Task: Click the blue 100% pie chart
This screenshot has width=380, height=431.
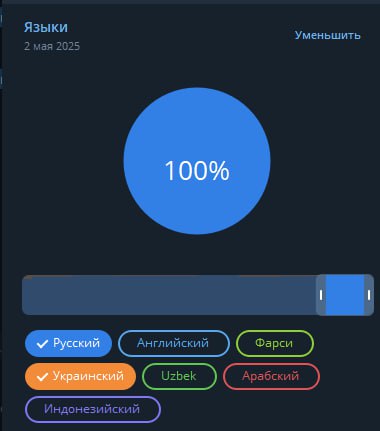Action: (197, 161)
